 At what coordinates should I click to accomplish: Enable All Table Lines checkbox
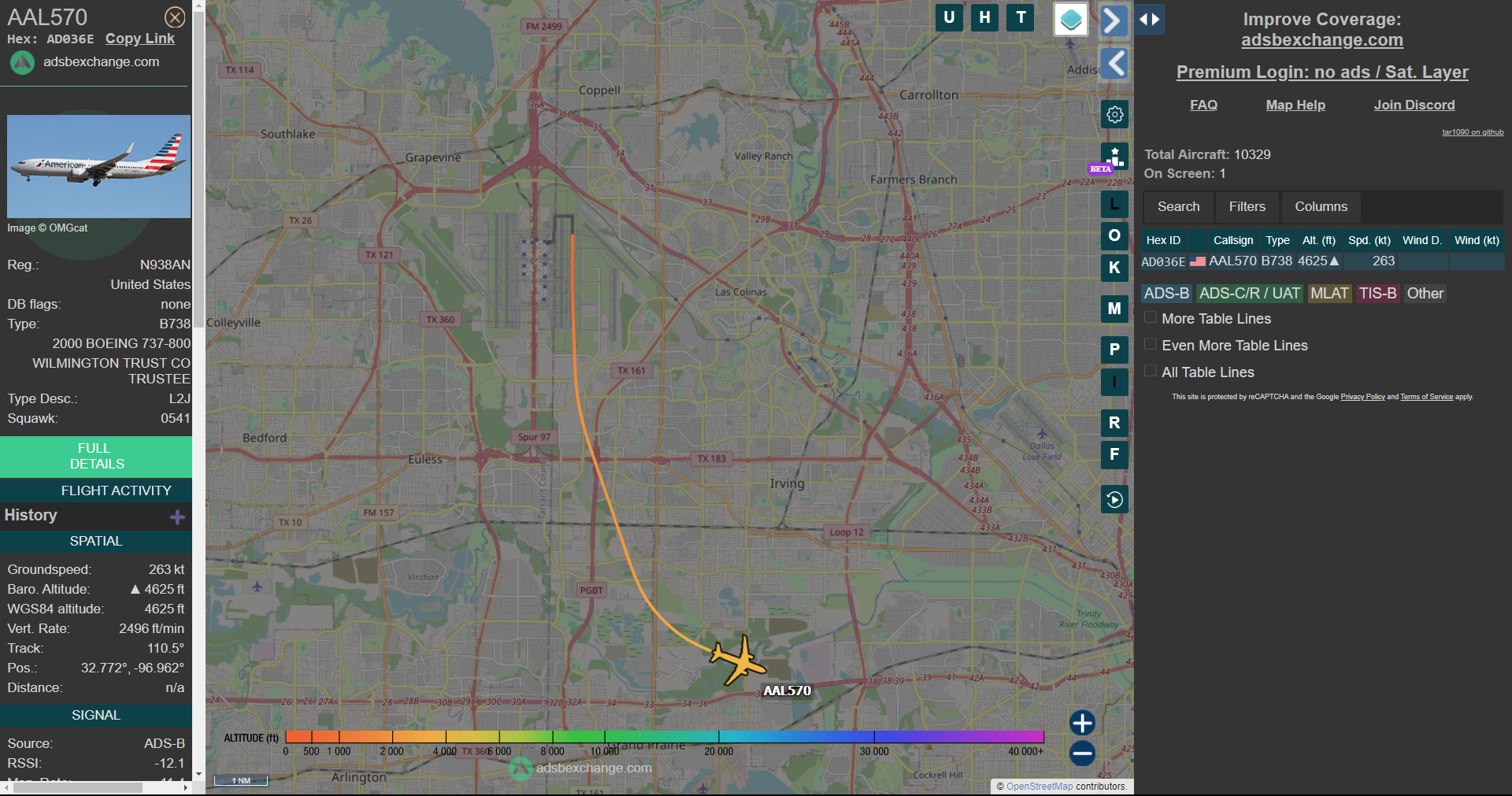coord(1151,371)
